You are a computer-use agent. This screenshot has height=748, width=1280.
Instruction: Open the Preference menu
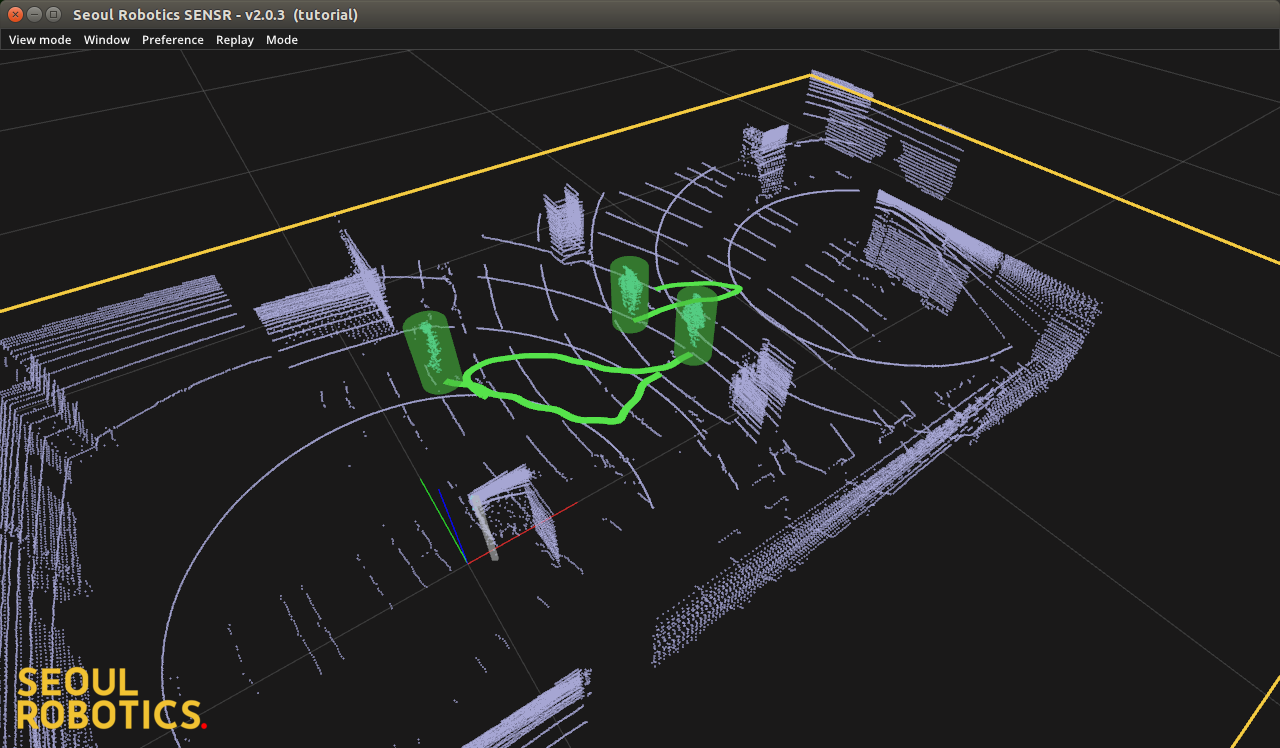tap(172, 40)
